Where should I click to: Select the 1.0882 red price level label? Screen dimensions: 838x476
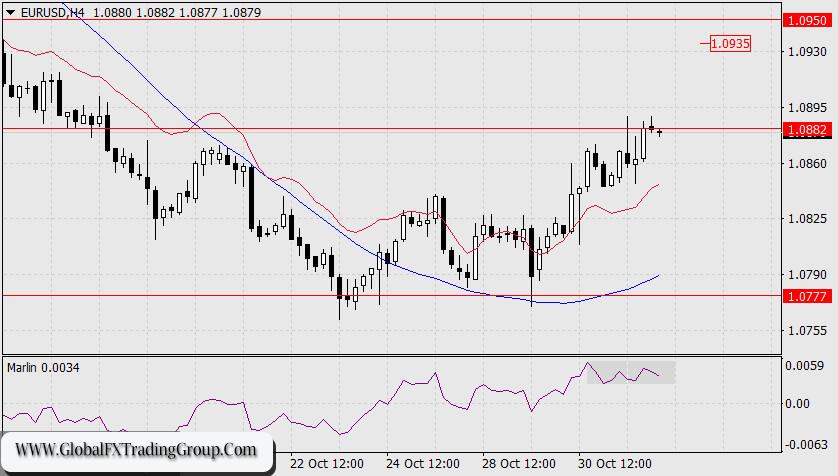coord(808,129)
